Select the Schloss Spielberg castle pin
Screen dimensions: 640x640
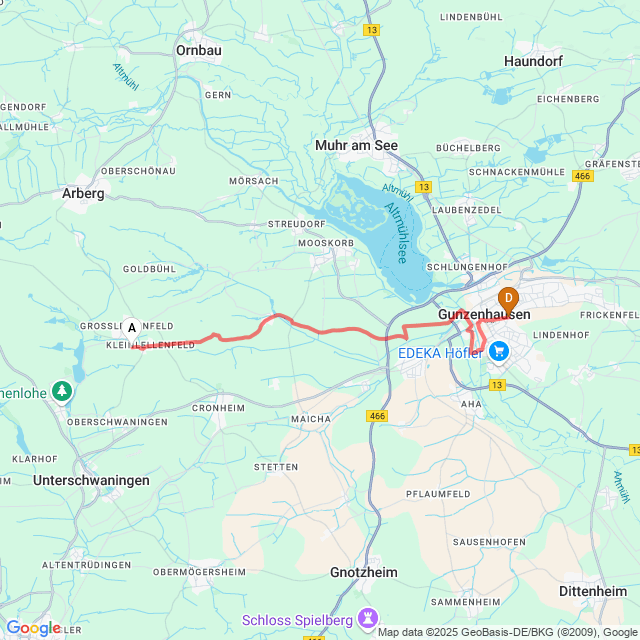click(x=368, y=620)
